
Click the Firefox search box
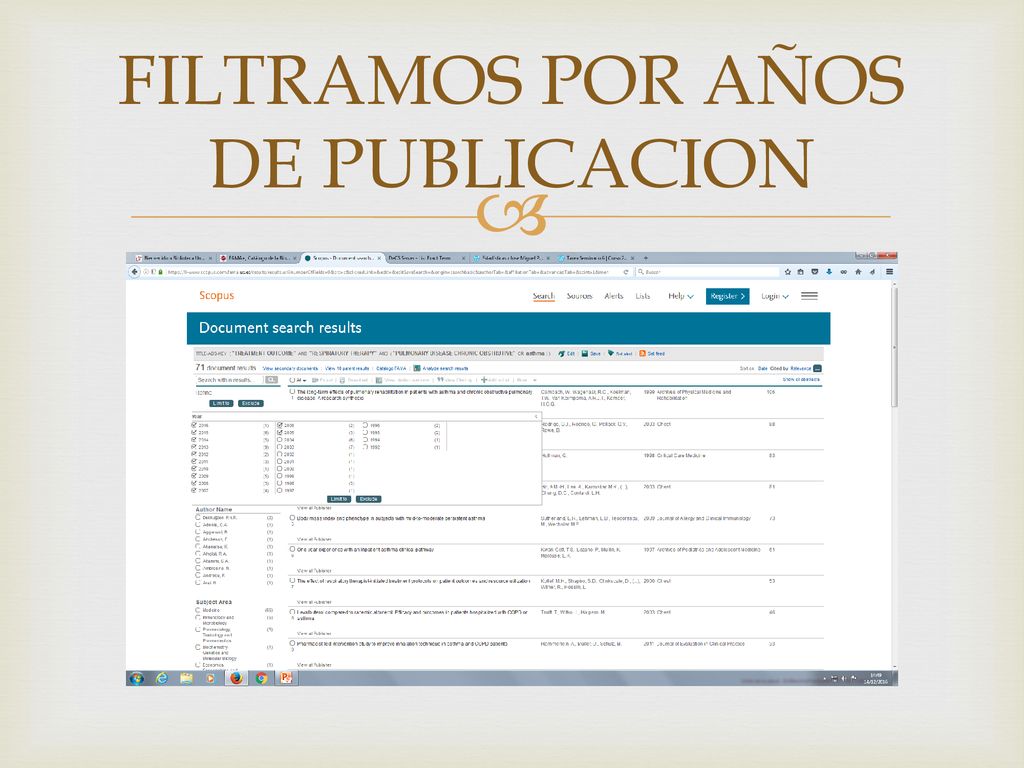pyautogui.click(x=708, y=272)
